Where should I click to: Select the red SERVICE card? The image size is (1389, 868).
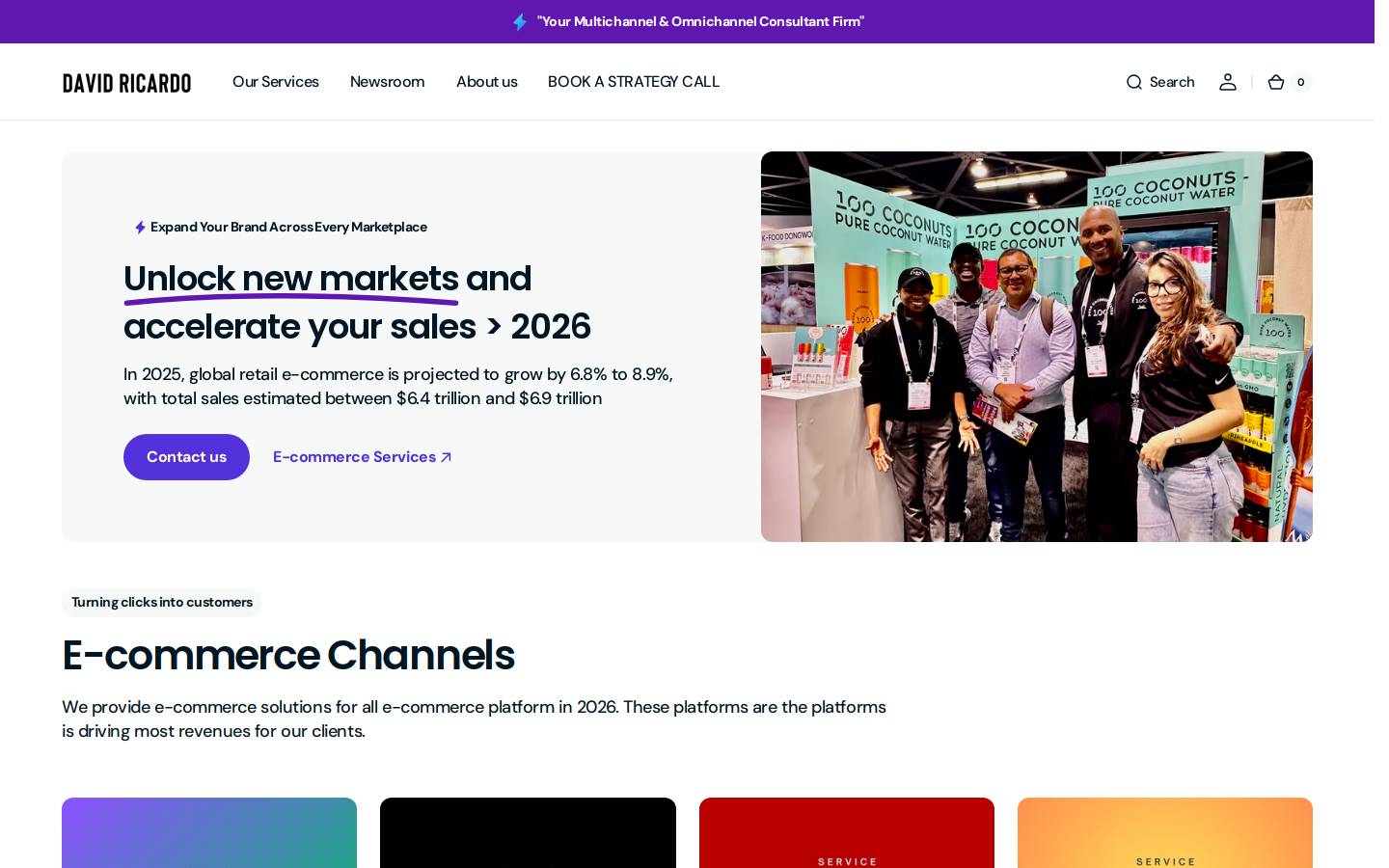coord(847,832)
